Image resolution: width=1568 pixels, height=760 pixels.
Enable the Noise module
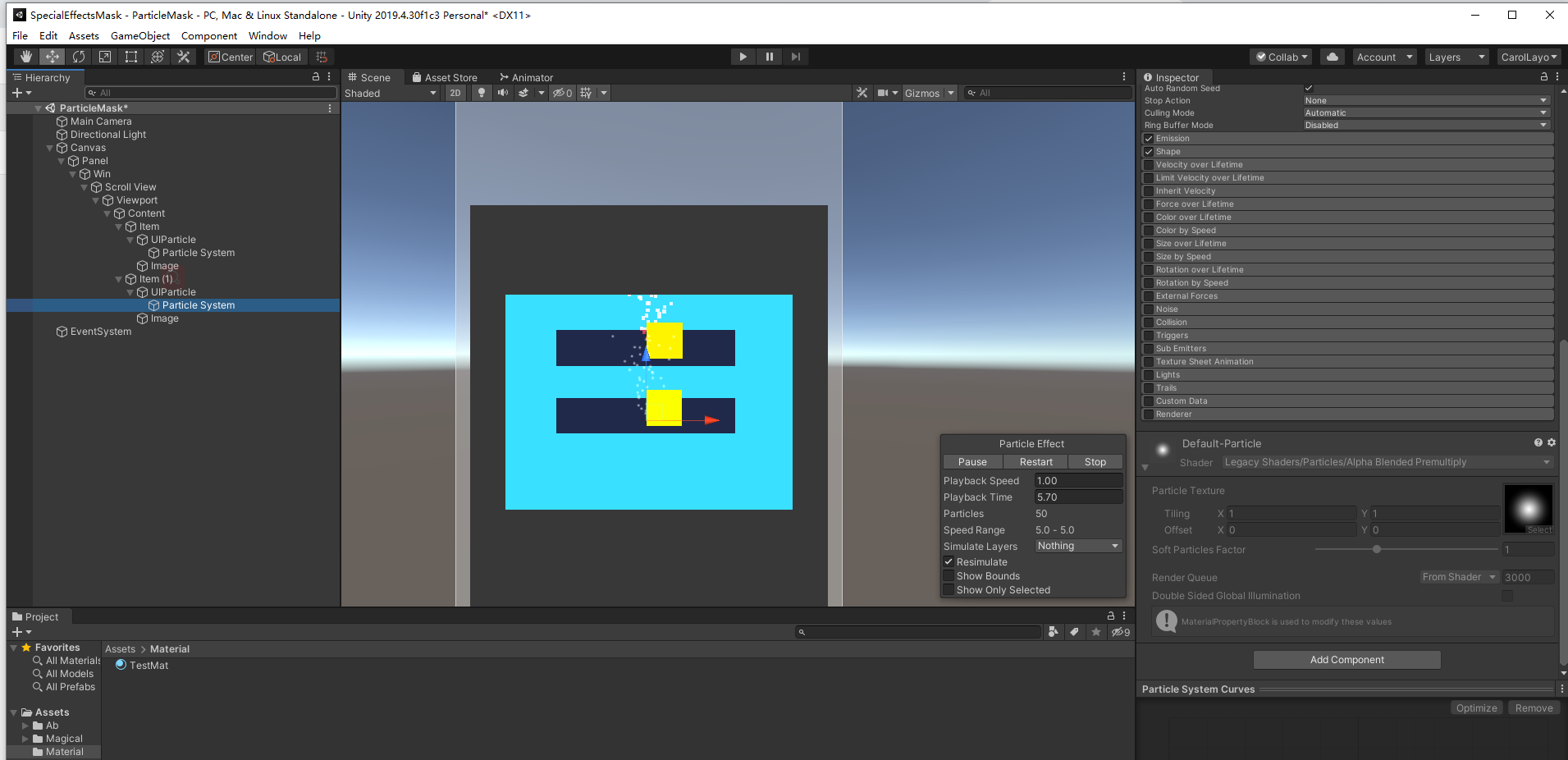[x=1149, y=309]
